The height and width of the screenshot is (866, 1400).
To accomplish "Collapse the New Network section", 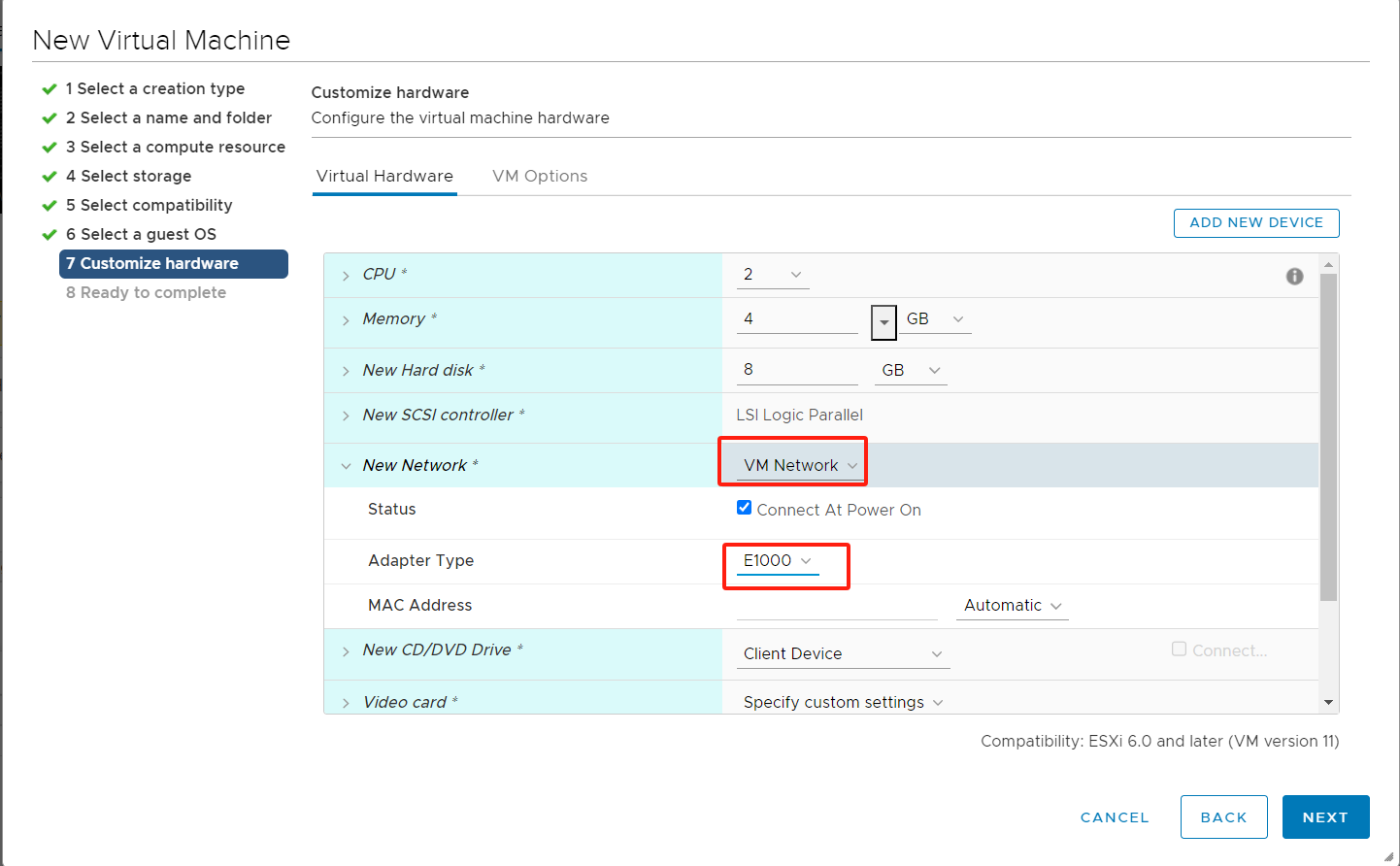I will tap(346, 466).
